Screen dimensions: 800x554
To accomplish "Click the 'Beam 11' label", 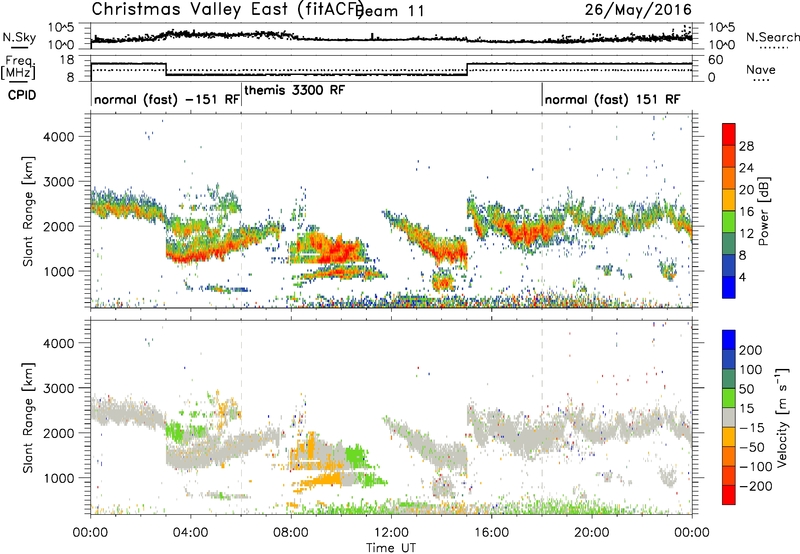I will tap(390, 11).
